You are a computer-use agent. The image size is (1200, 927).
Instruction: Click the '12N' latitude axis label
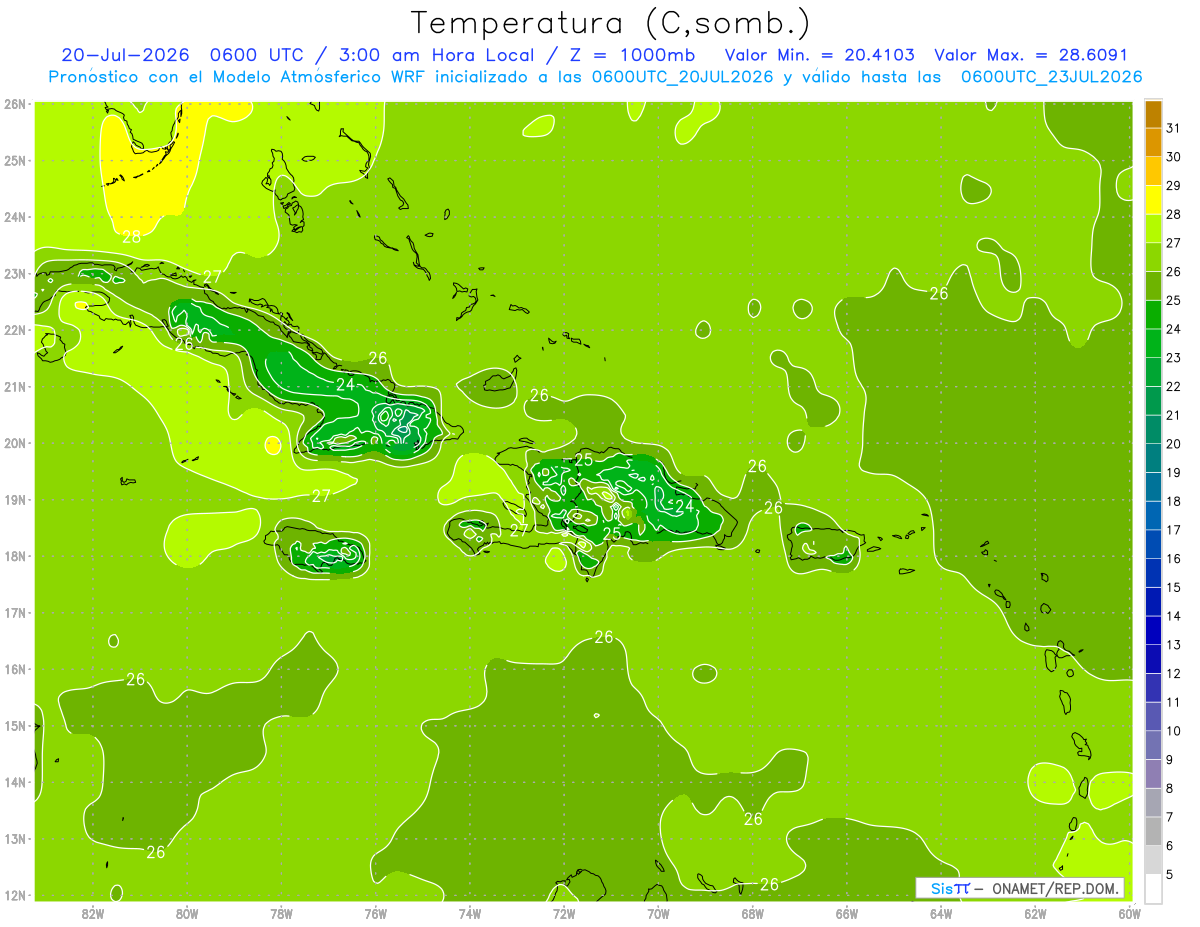(x=14, y=895)
